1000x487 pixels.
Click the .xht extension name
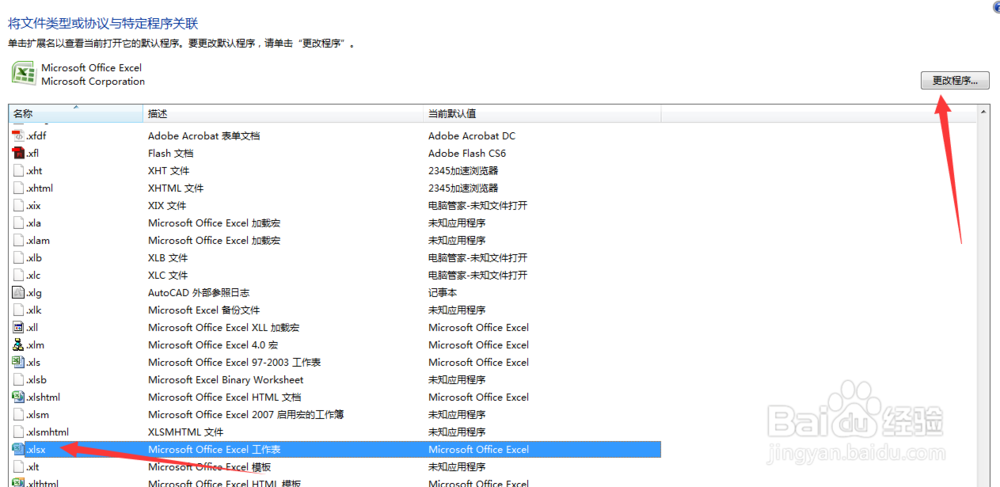tap(34, 171)
